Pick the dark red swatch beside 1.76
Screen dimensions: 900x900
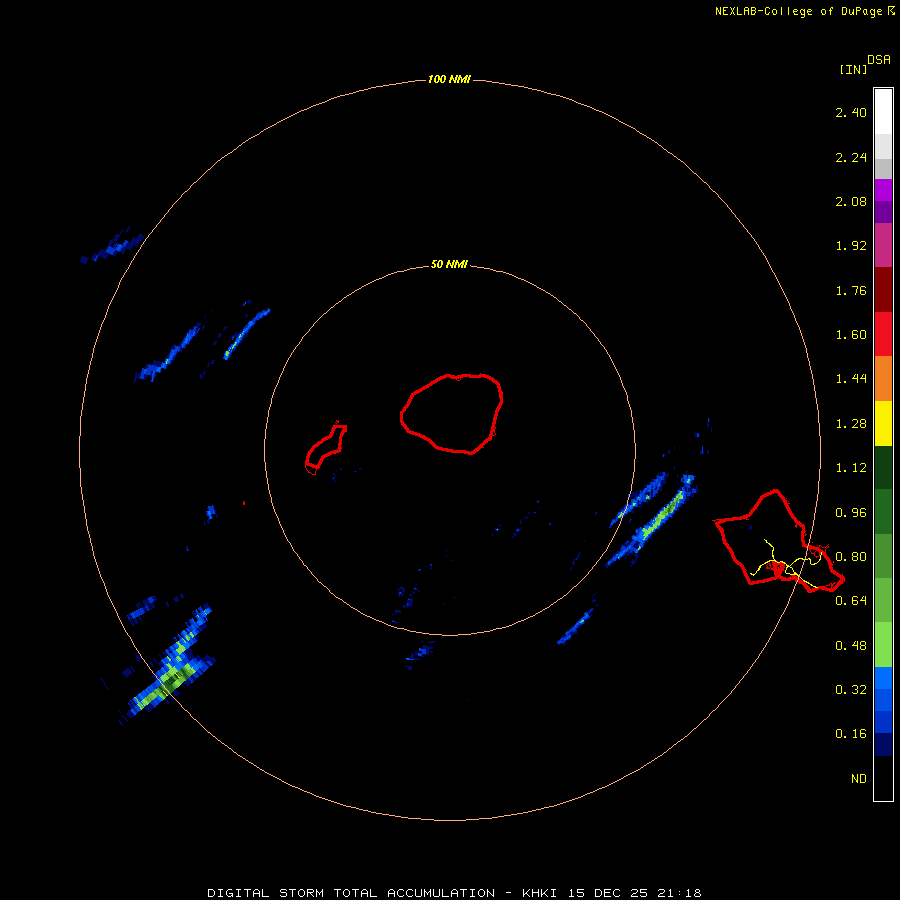pyautogui.click(x=883, y=290)
